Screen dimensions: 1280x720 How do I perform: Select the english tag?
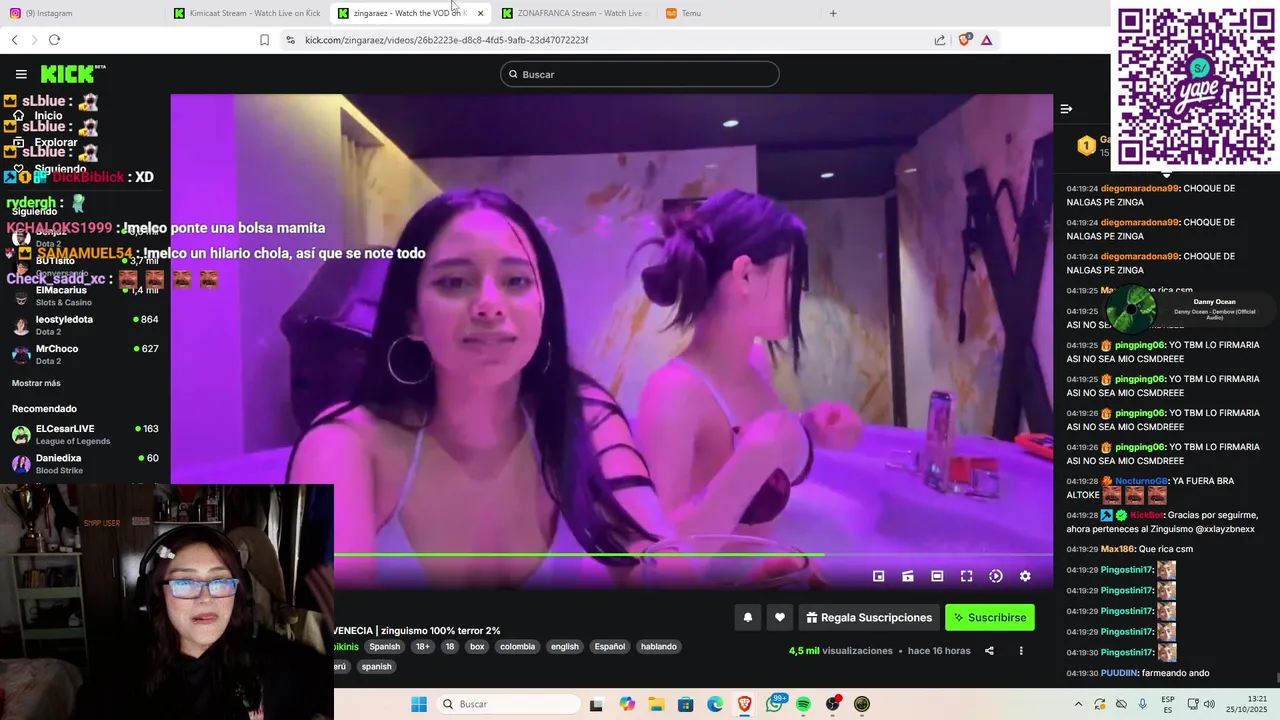pyautogui.click(x=565, y=647)
